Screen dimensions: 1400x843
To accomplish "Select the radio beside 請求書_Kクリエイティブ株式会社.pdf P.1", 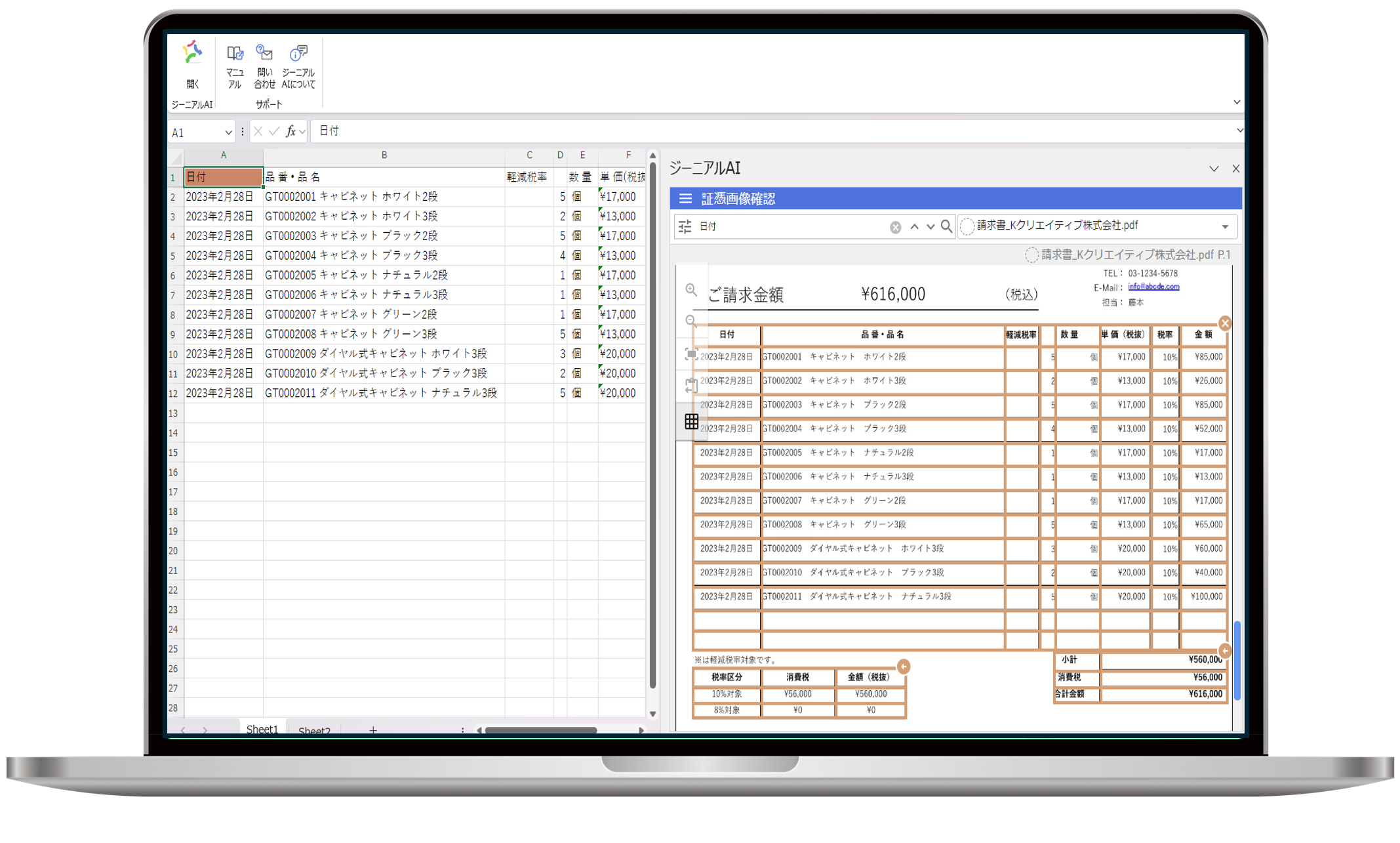I will 1031,255.
